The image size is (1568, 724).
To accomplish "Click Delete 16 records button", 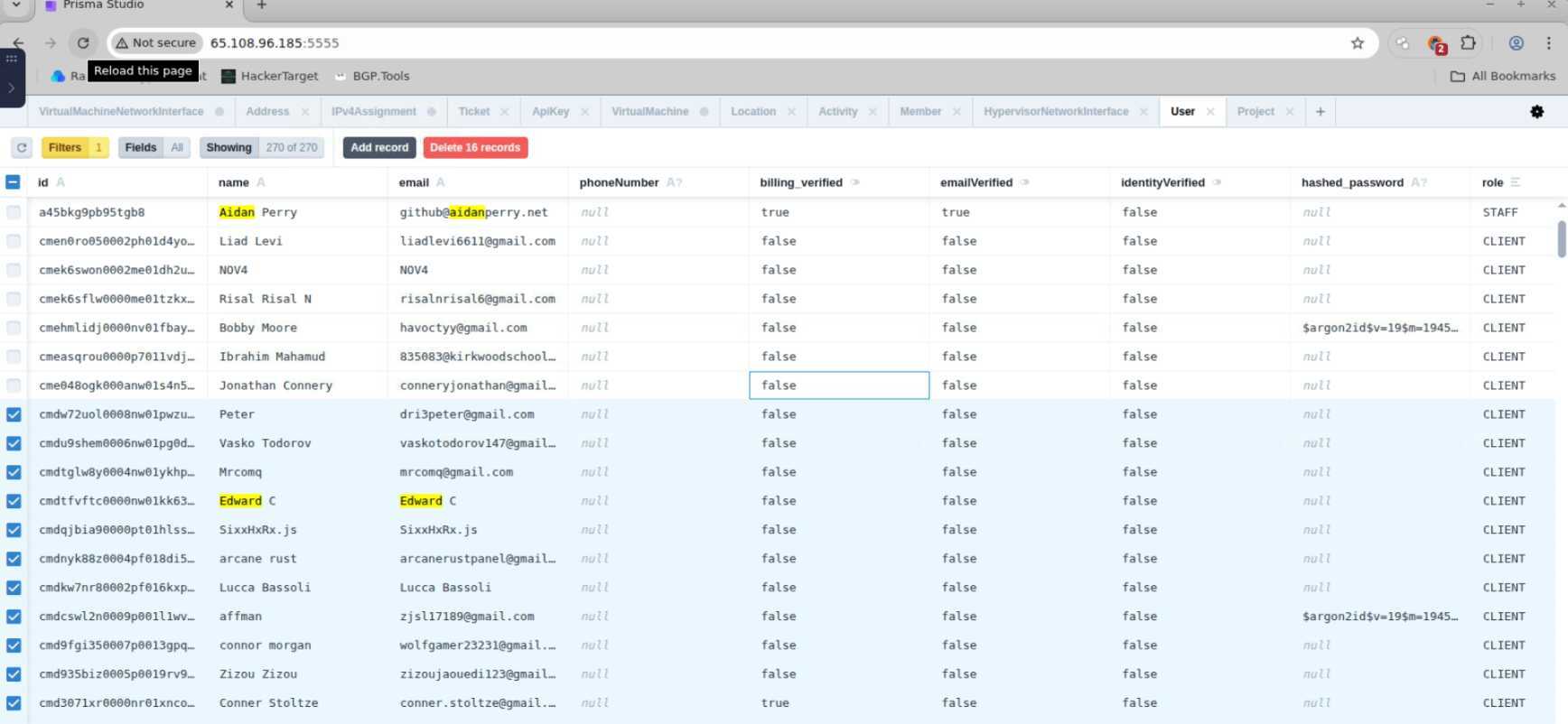I will click(x=475, y=147).
